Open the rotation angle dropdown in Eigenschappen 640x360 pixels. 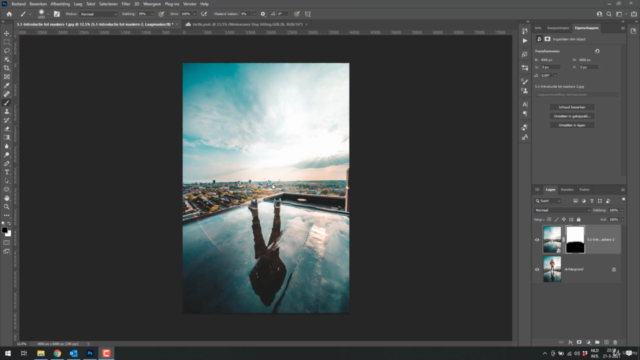pyautogui.click(x=555, y=76)
